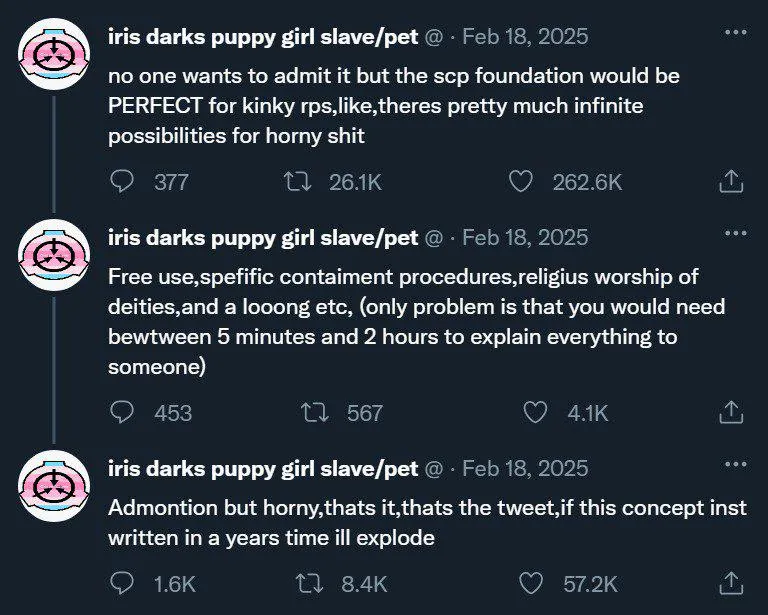The width and height of the screenshot is (768, 615).
Task: Retweet the tweet with 26.1K retweets
Action: point(296,181)
